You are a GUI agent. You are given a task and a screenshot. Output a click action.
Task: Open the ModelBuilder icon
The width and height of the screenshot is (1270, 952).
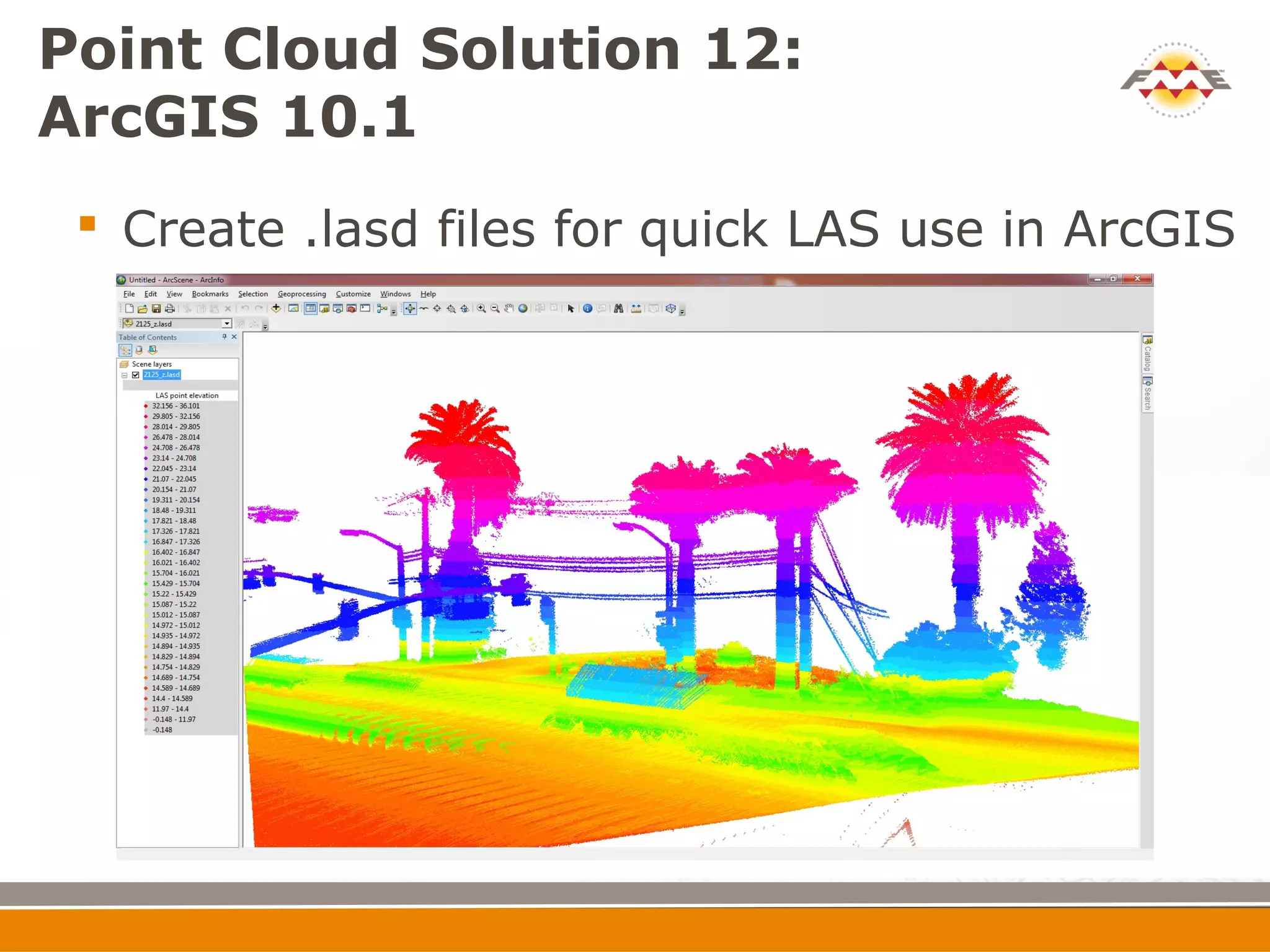pos(382,308)
